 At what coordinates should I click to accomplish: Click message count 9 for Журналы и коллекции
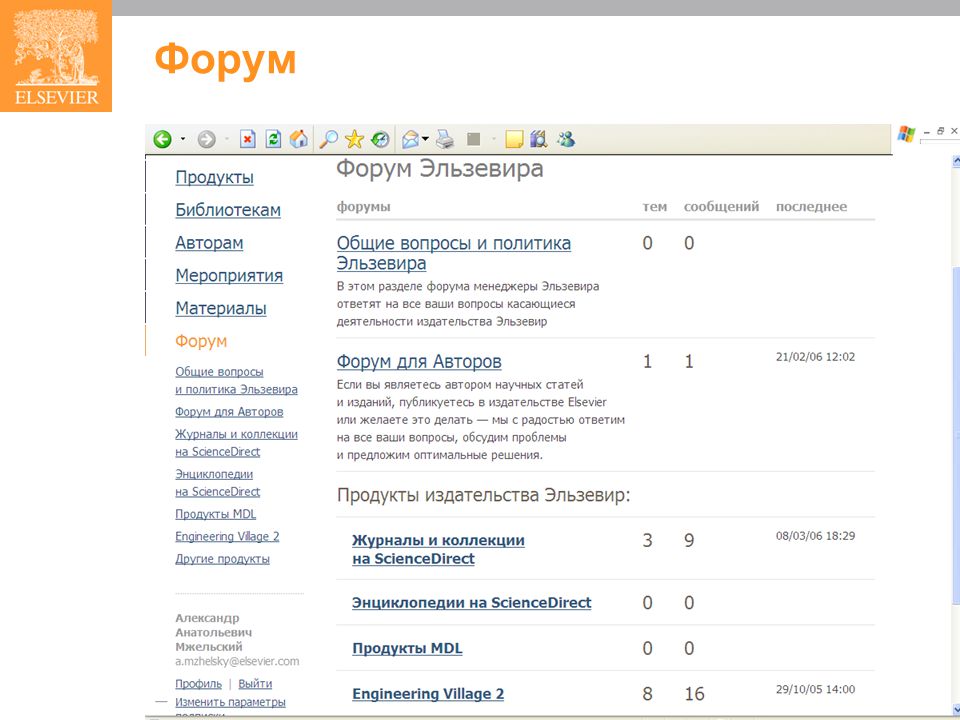pos(689,540)
